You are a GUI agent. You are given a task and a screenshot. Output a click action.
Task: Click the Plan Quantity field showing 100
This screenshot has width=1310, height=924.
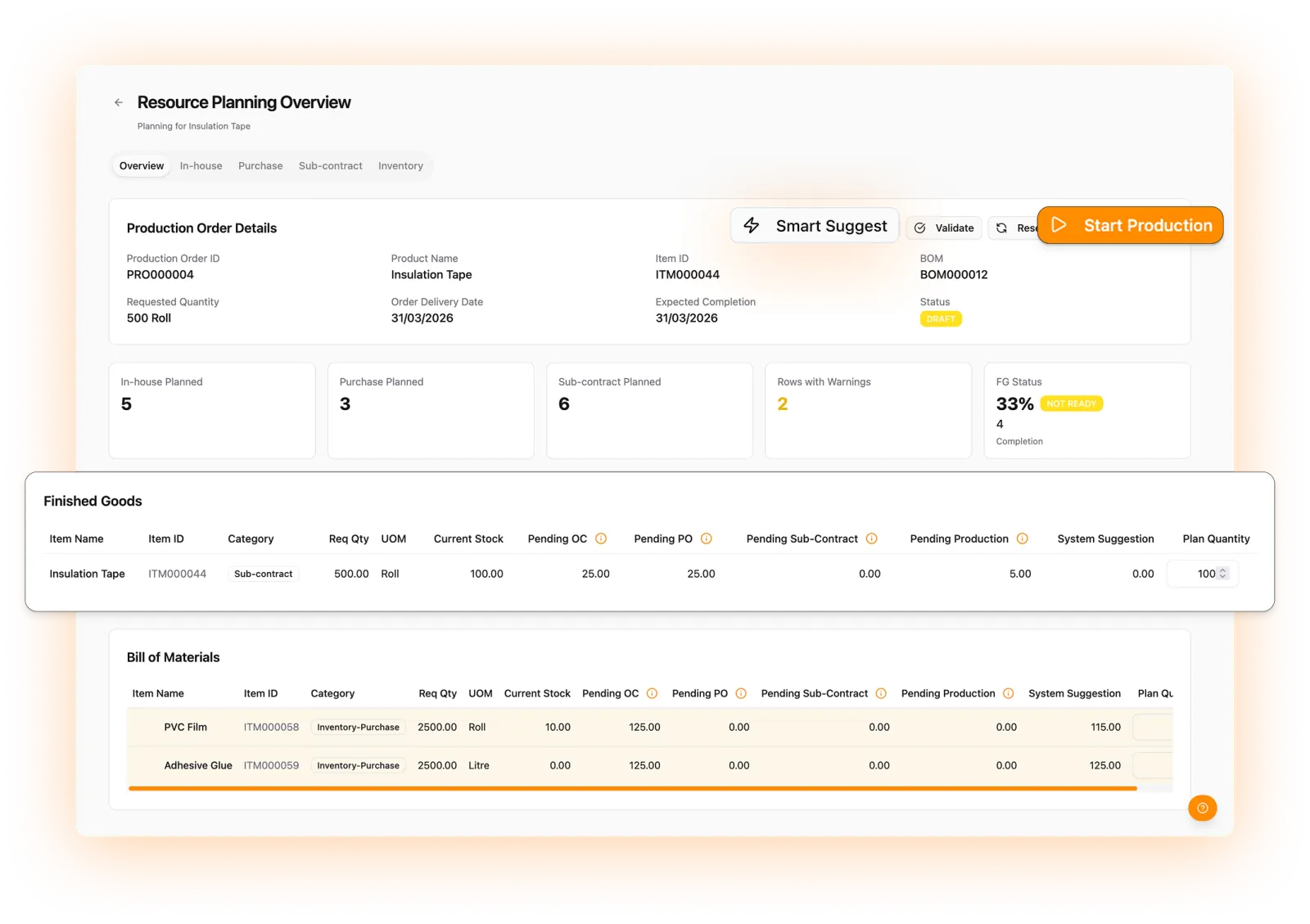[x=1202, y=574]
